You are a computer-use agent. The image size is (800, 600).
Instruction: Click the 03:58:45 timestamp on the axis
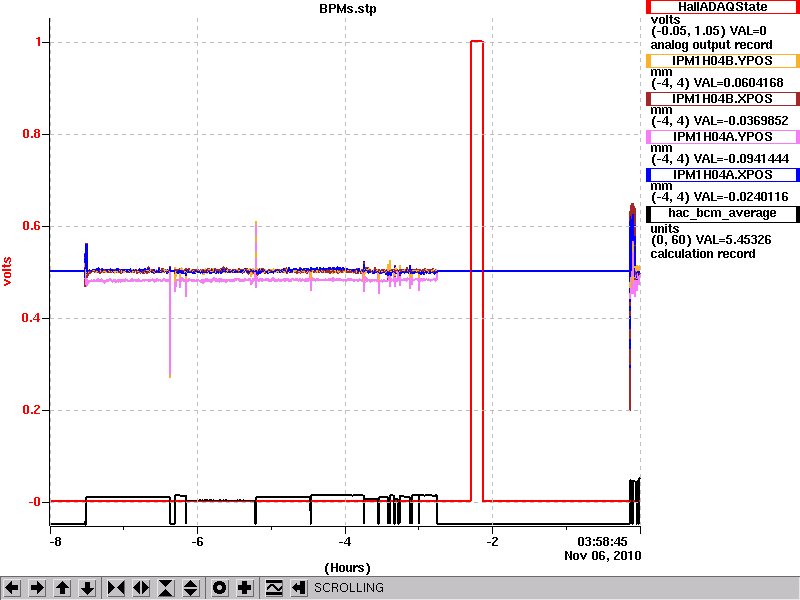coord(602,542)
